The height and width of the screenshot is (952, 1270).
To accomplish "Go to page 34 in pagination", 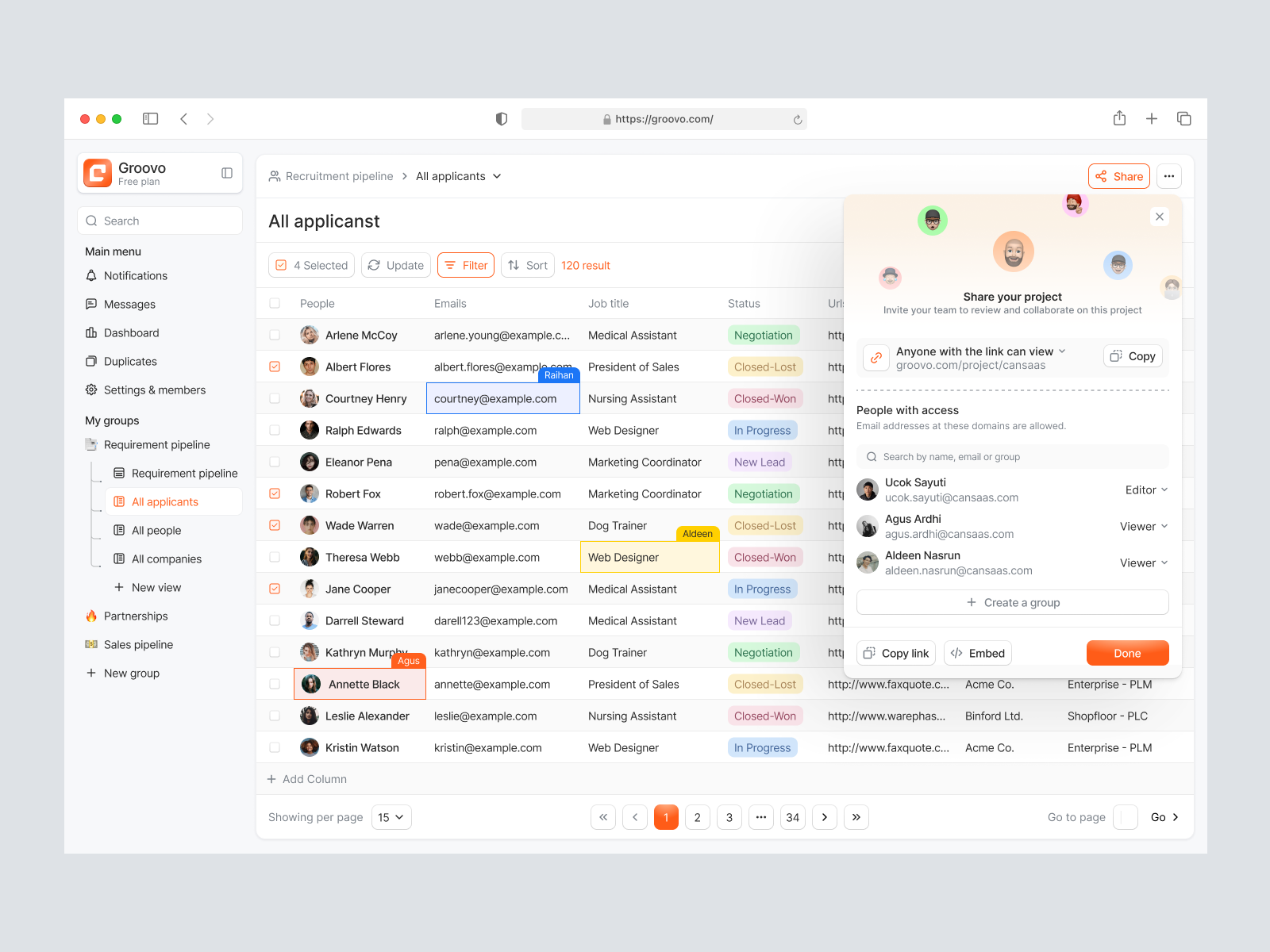I will (x=792, y=816).
